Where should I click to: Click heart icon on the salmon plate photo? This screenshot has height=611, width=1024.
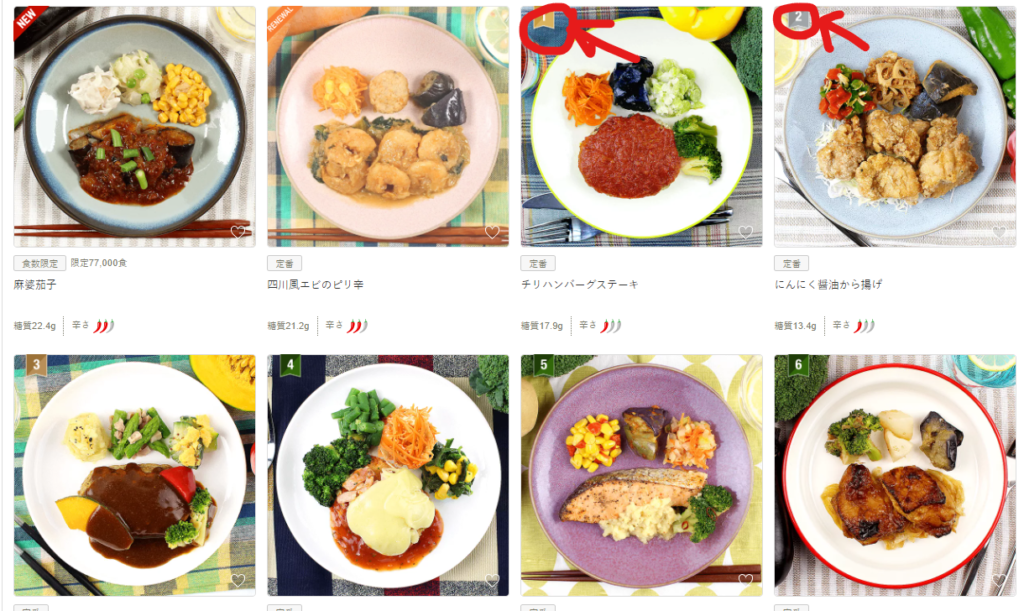pyautogui.click(x=745, y=580)
